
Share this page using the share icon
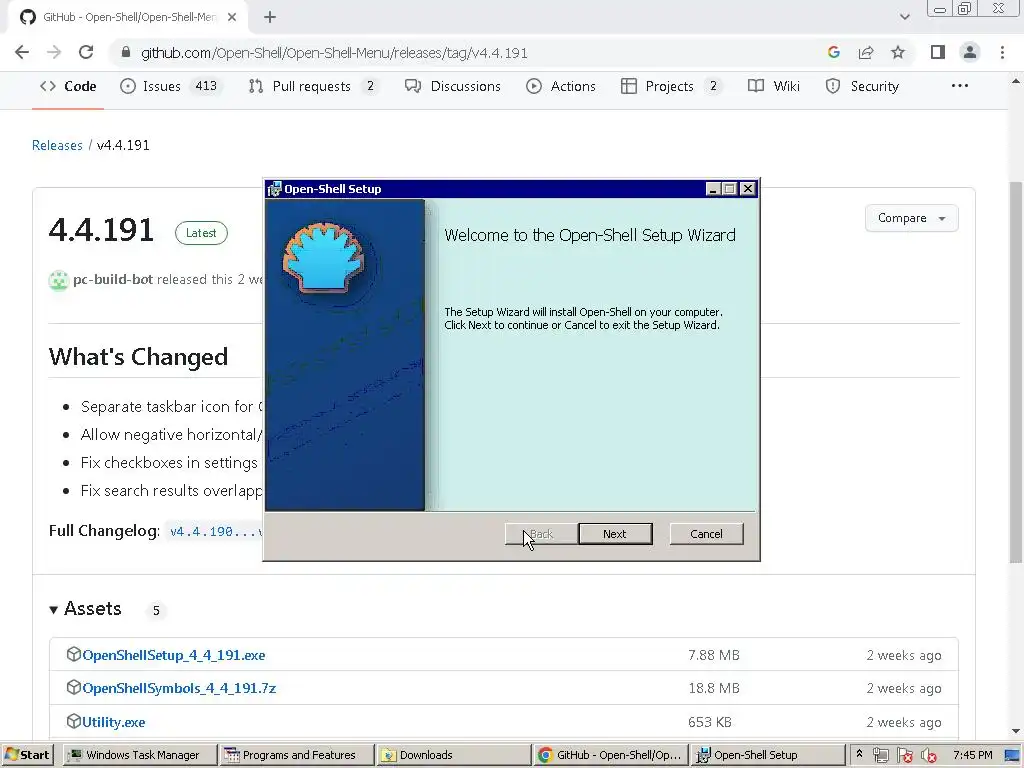pos(866,52)
